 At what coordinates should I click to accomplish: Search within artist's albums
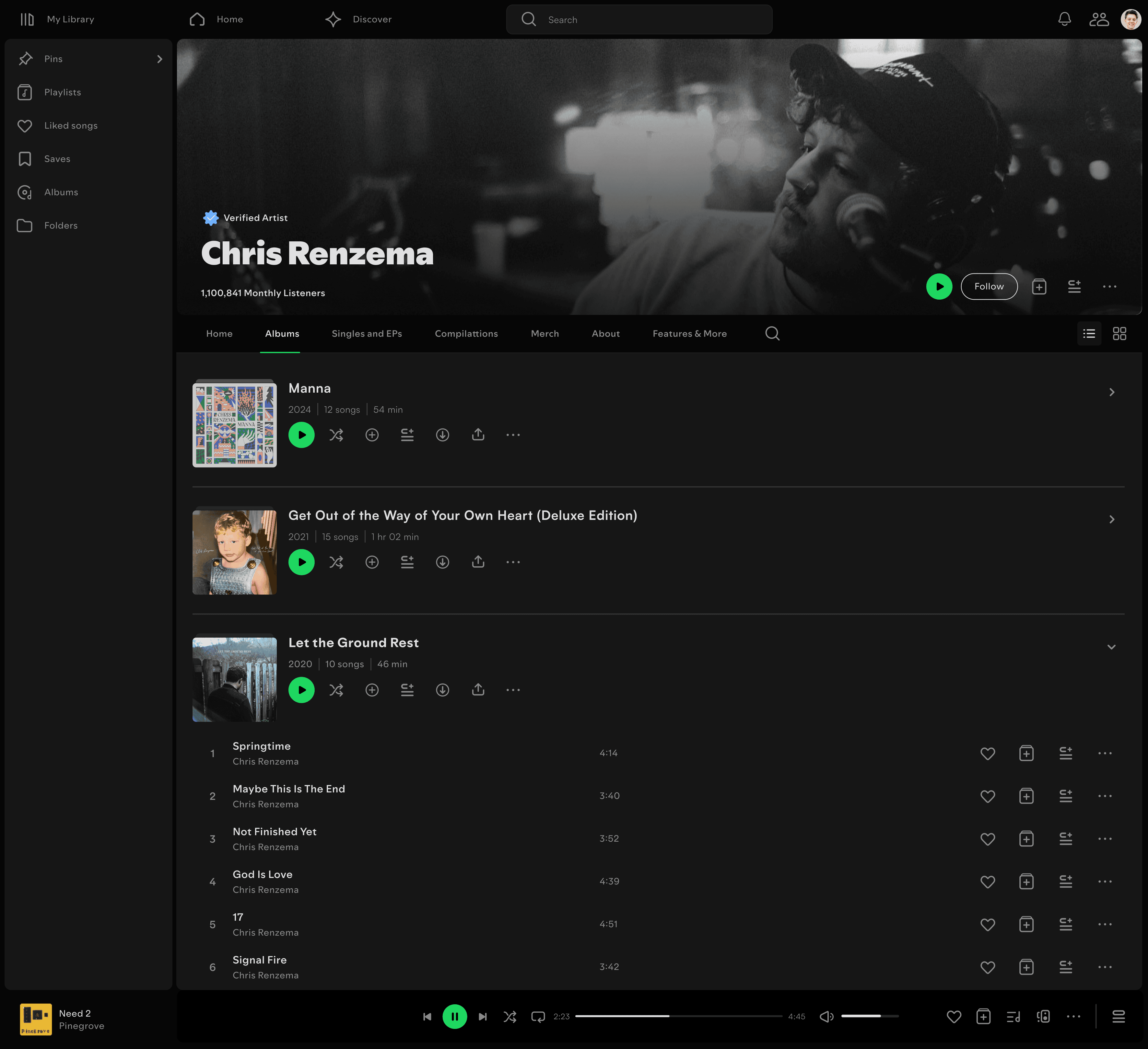coord(772,334)
